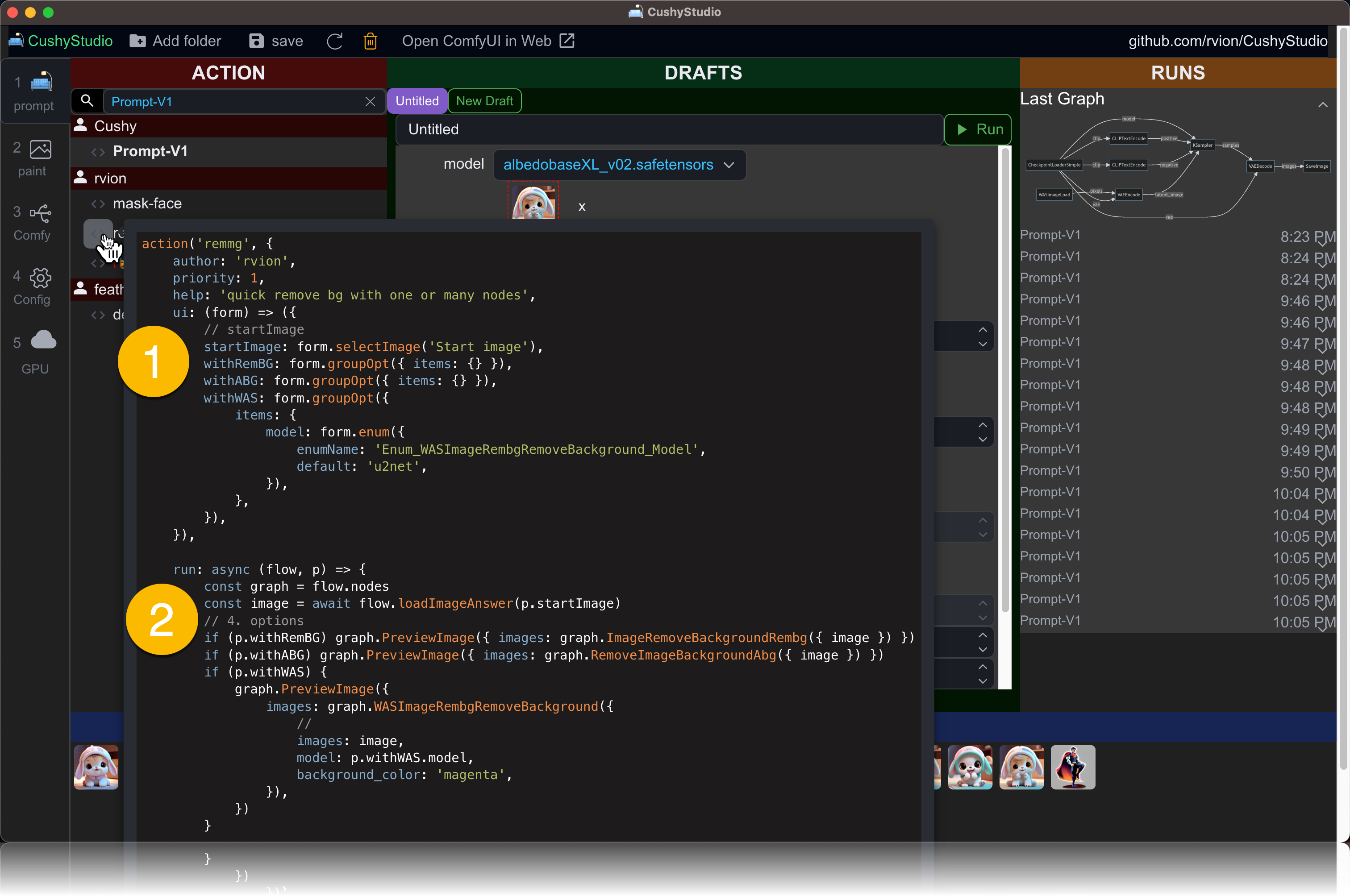Collapse the Last Graph section

(x=1323, y=104)
